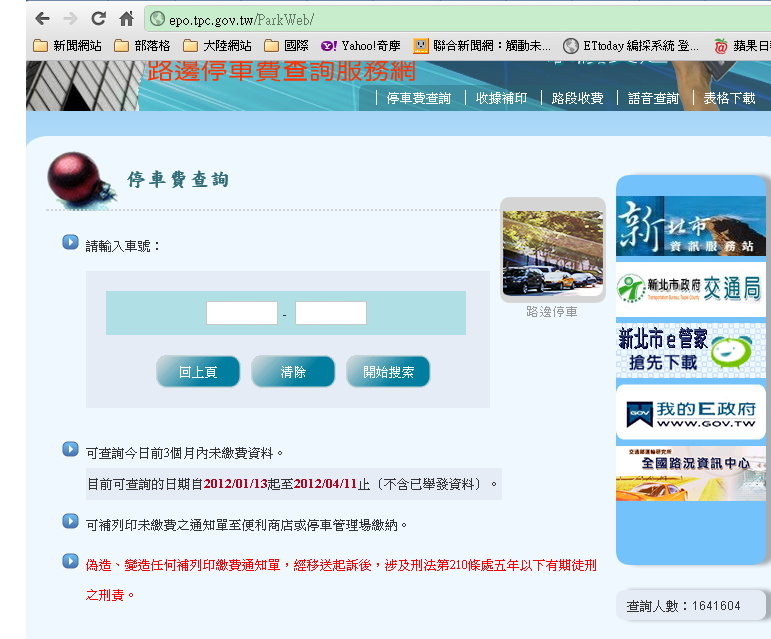Reload the page with refresh icon
Screen dimensions: 771x639
[x=98, y=19]
